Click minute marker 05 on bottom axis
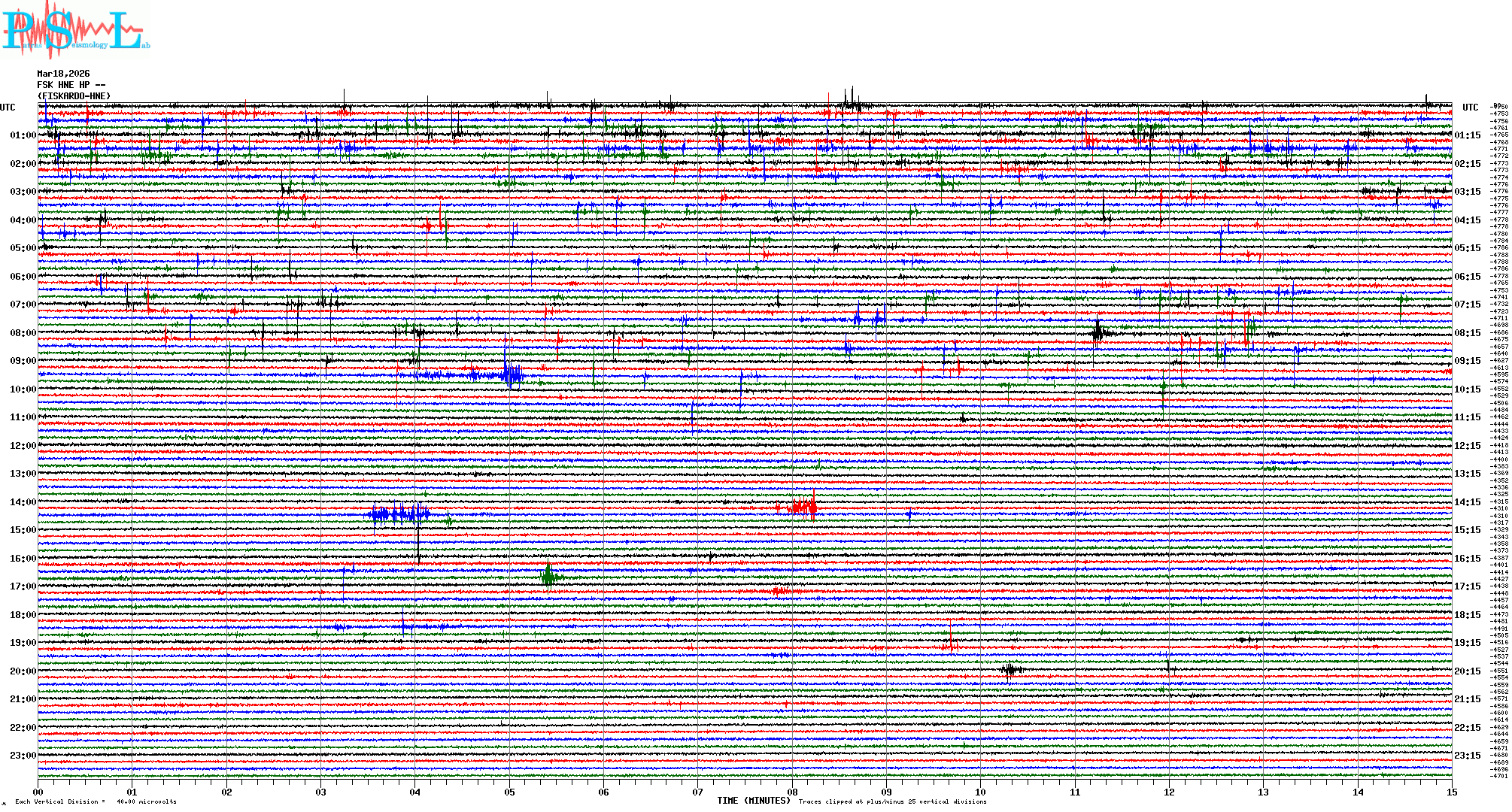 509,792
